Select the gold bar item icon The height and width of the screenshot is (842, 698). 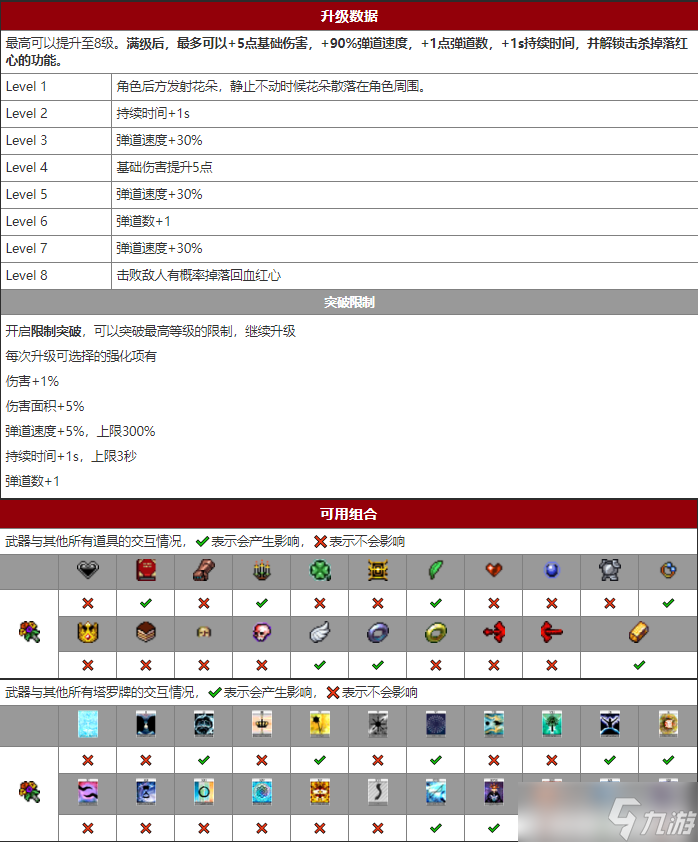pos(639,633)
